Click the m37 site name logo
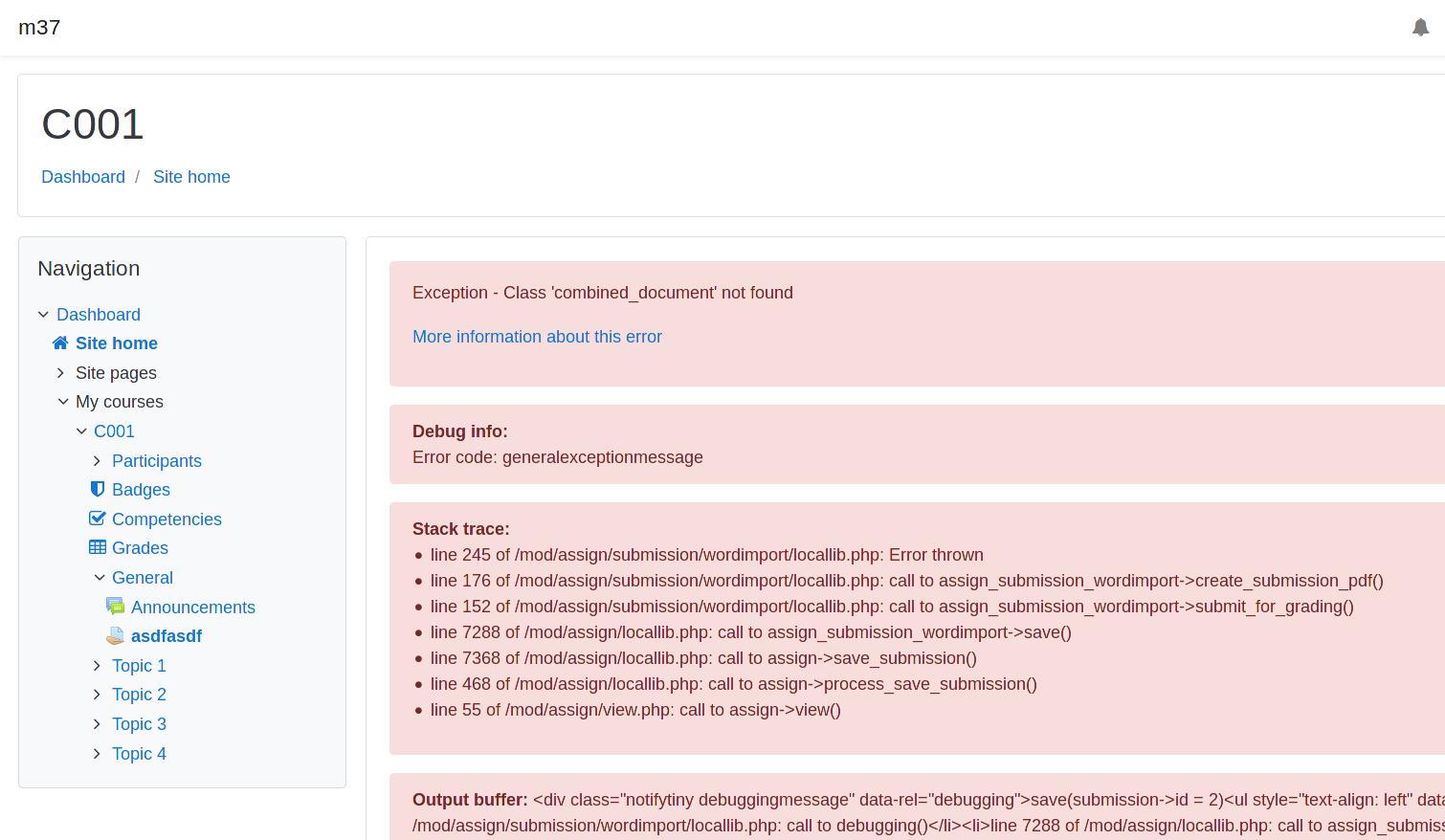 39,27
